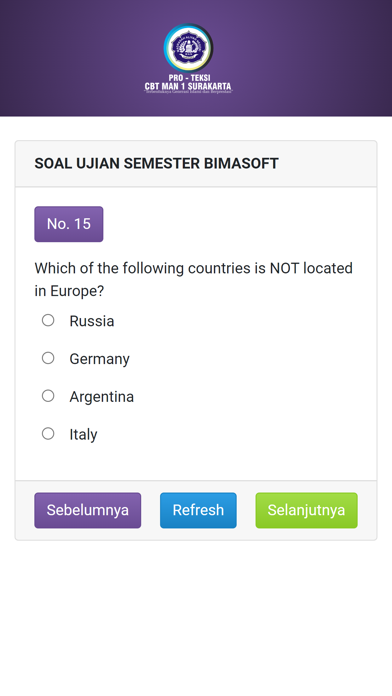The height and width of the screenshot is (696, 392).
Task: Reload the question with the Refresh button
Action: click(x=198, y=510)
